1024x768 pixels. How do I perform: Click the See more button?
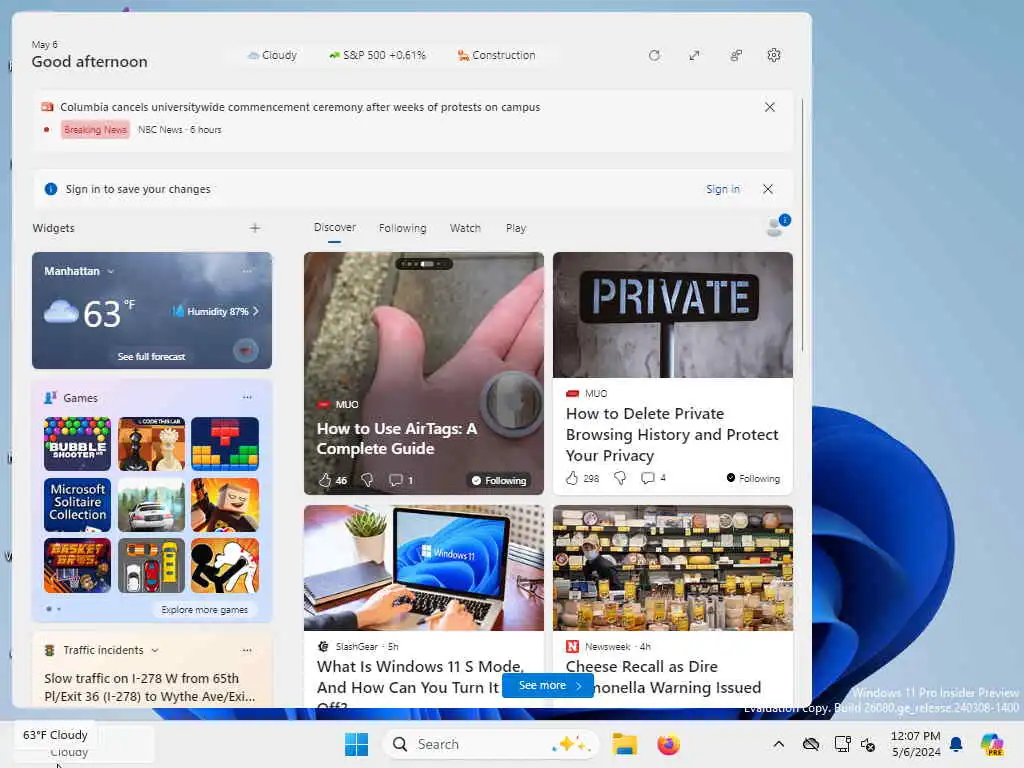tap(548, 685)
